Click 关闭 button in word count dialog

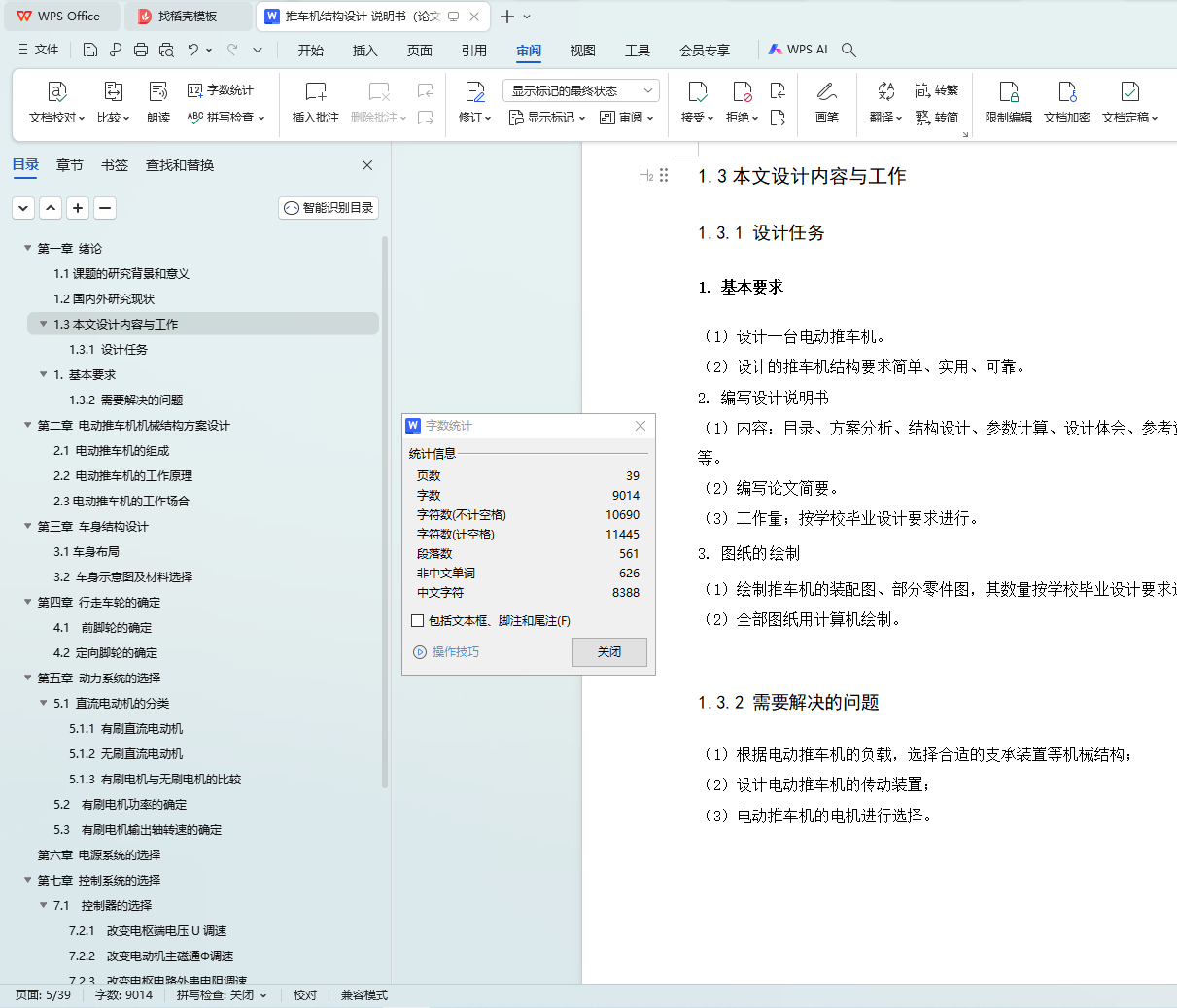tap(609, 652)
